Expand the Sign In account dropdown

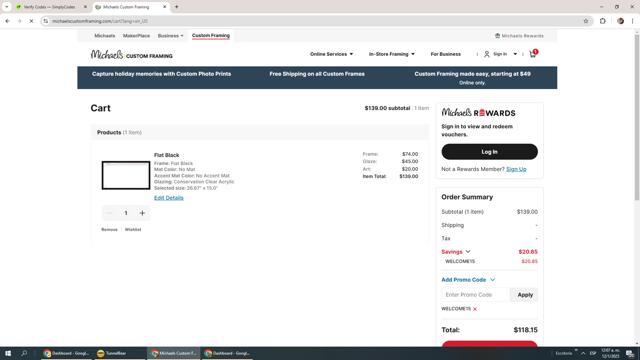515,54
